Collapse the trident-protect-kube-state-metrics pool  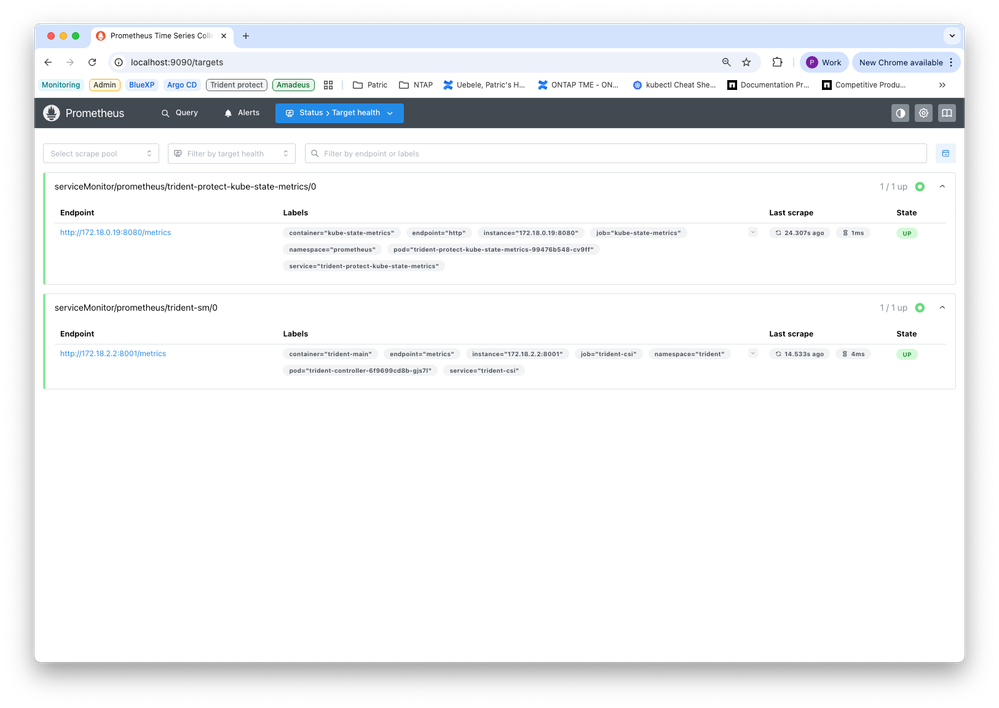coord(942,187)
